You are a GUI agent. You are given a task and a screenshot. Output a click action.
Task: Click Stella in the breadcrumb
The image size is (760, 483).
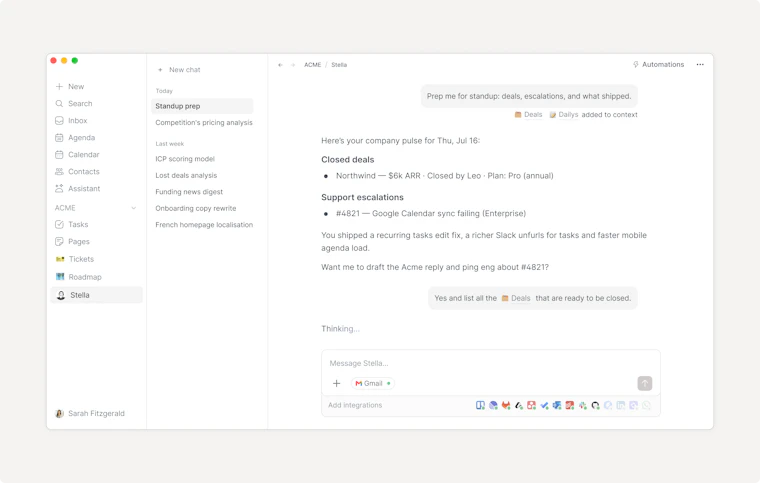pos(339,65)
